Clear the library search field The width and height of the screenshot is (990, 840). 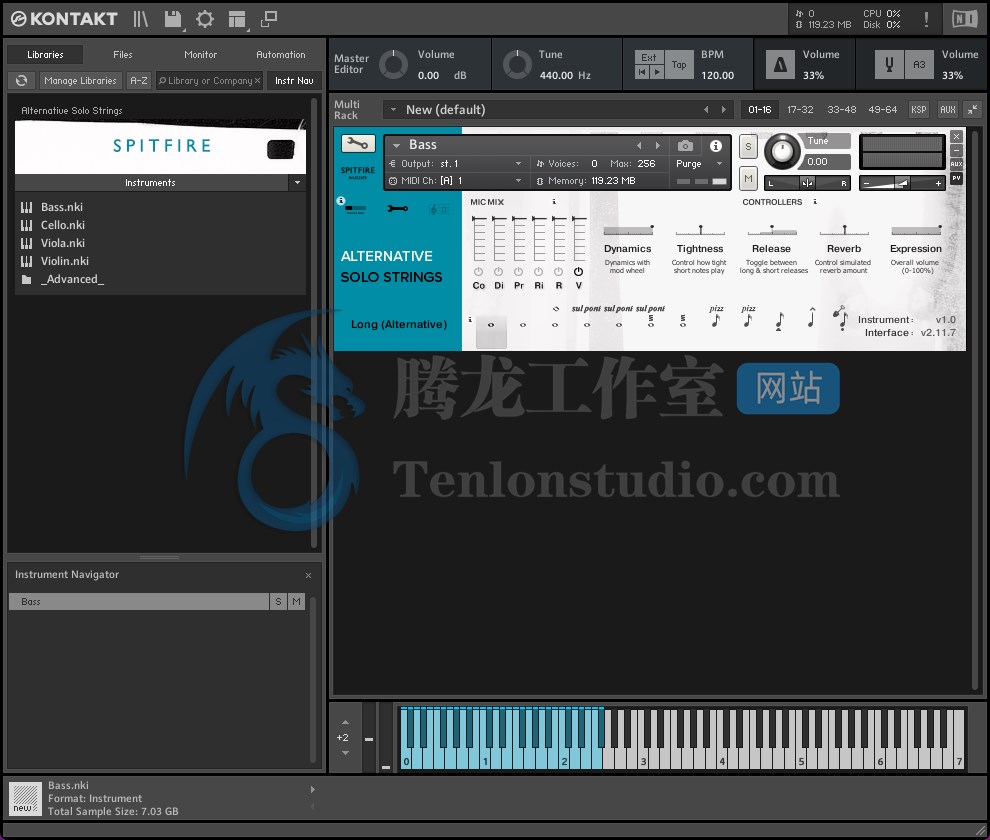(257, 81)
